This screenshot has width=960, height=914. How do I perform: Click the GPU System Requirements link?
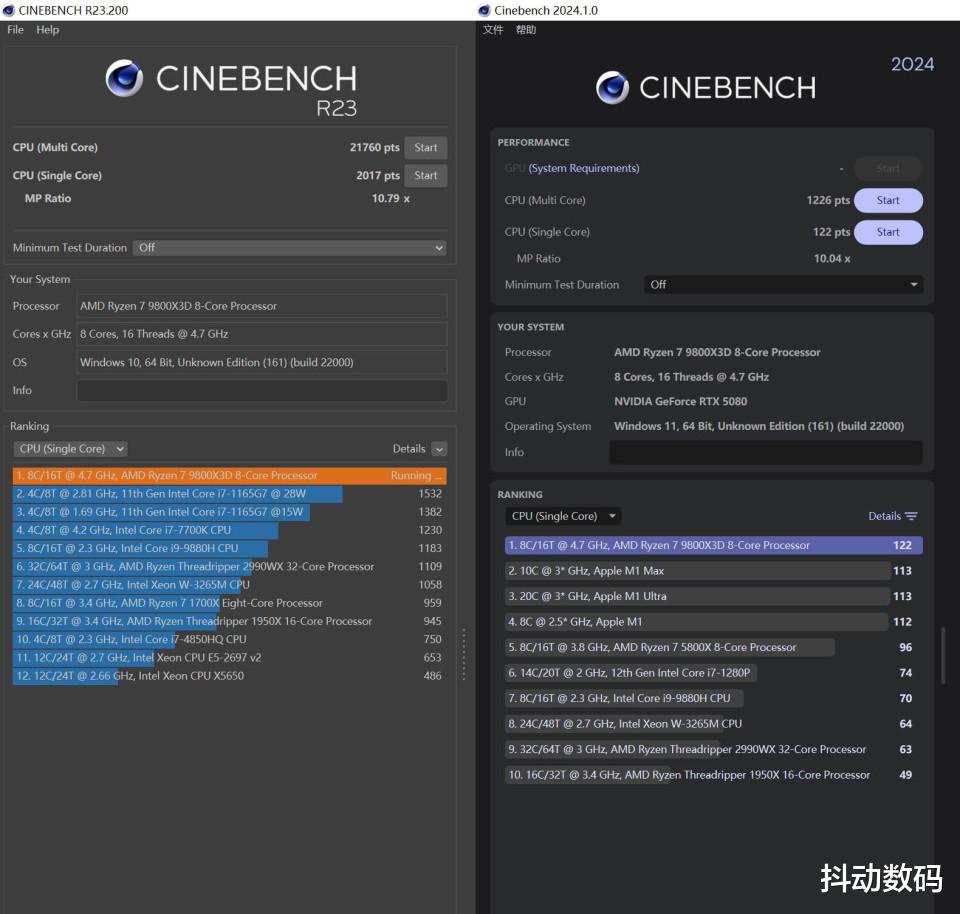click(584, 168)
